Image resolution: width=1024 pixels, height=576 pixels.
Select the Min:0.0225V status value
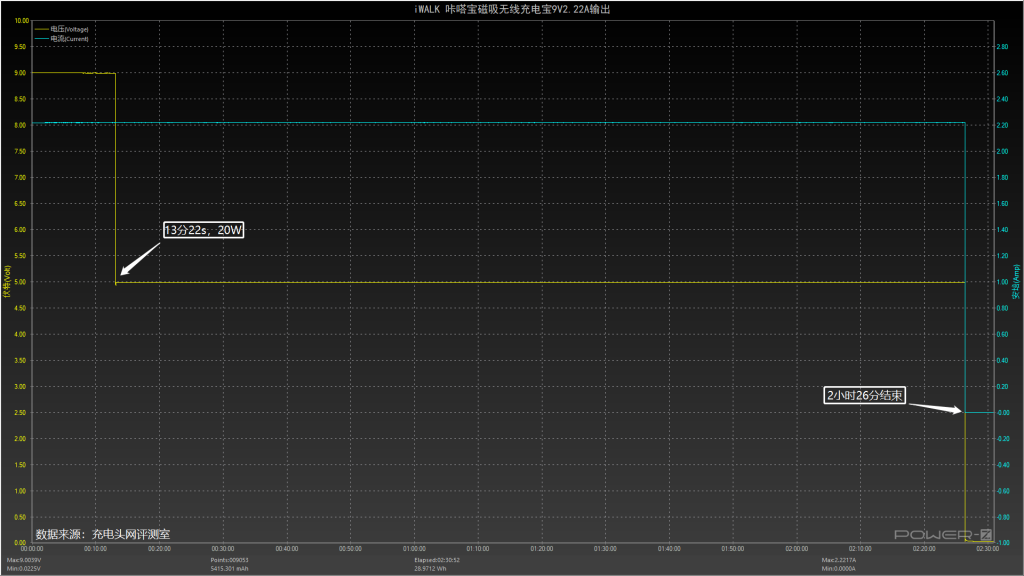coord(24,569)
